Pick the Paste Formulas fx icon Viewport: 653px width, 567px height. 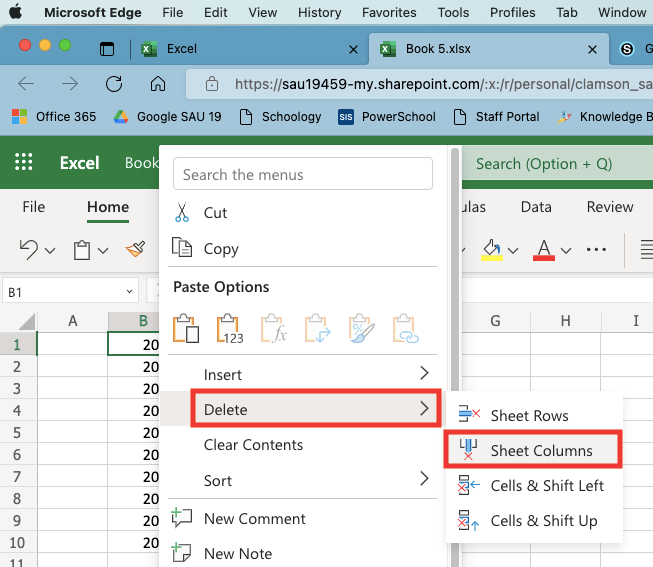[x=274, y=329]
